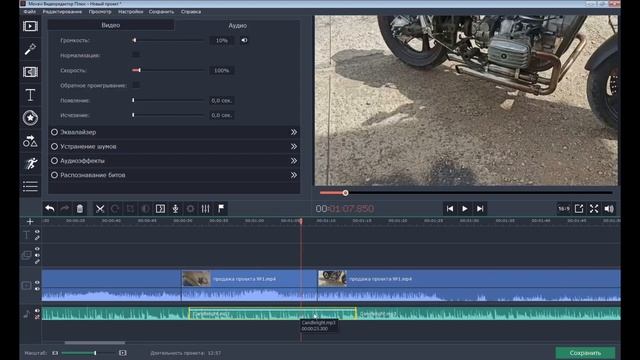Click the Скорость speed slider
The height and width of the screenshot is (360, 640).
pyautogui.click(x=168, y=70)
